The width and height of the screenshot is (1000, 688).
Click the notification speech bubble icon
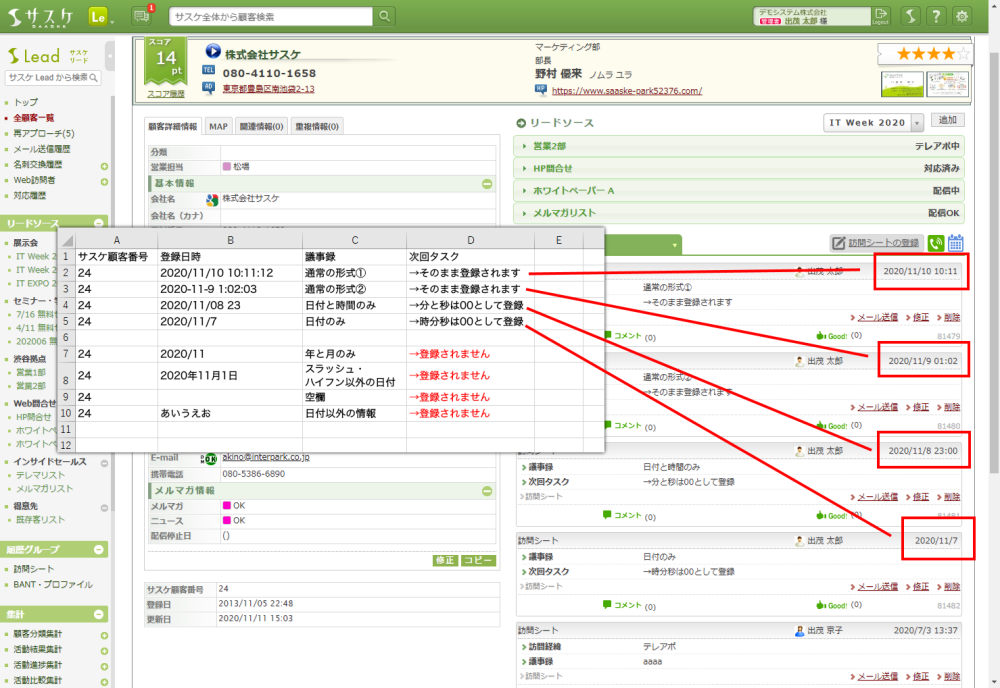[141, 16]
